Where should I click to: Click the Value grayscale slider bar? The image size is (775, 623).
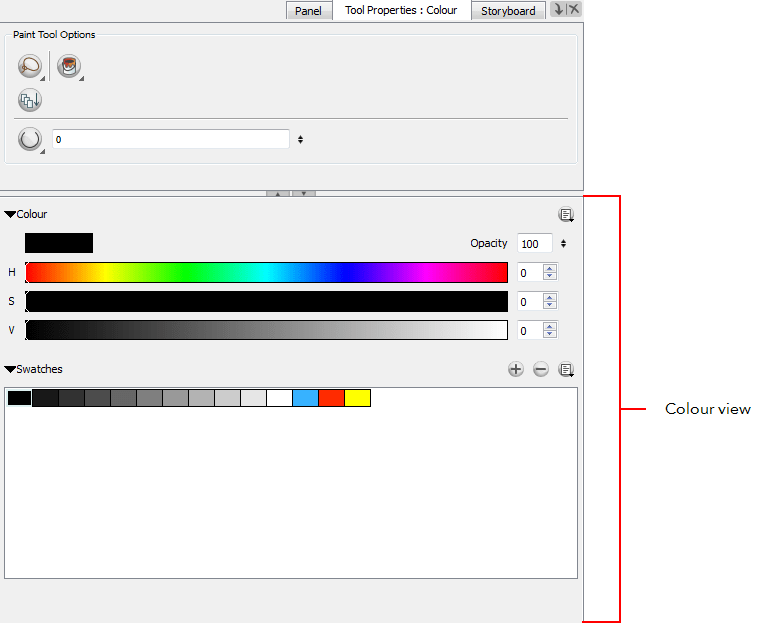[x=266, y=330]
